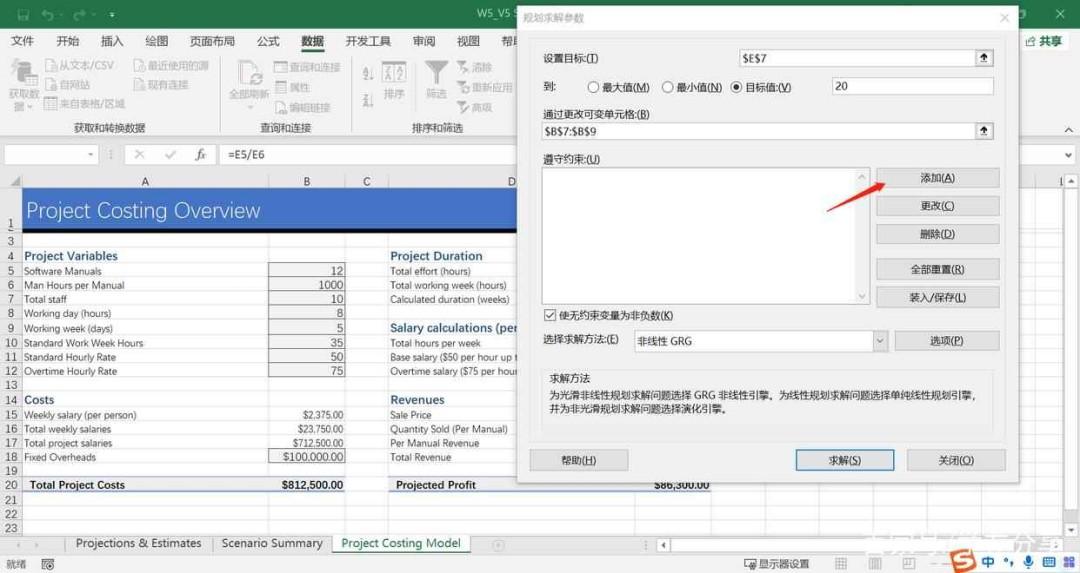Confirm formula with the checkmark icon
This screenshot has width=1080, height=573.
(170, 155)
